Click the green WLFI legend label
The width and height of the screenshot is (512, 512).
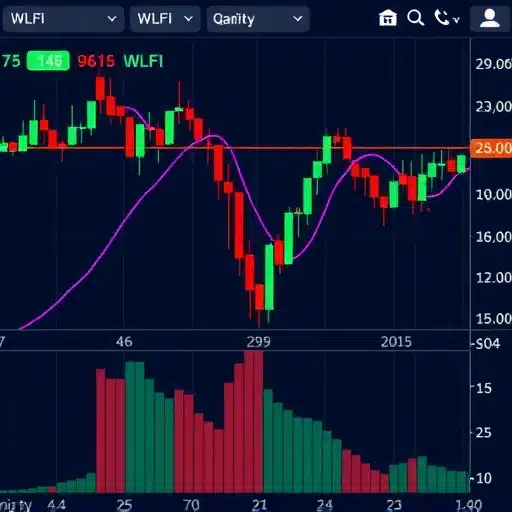143,61
